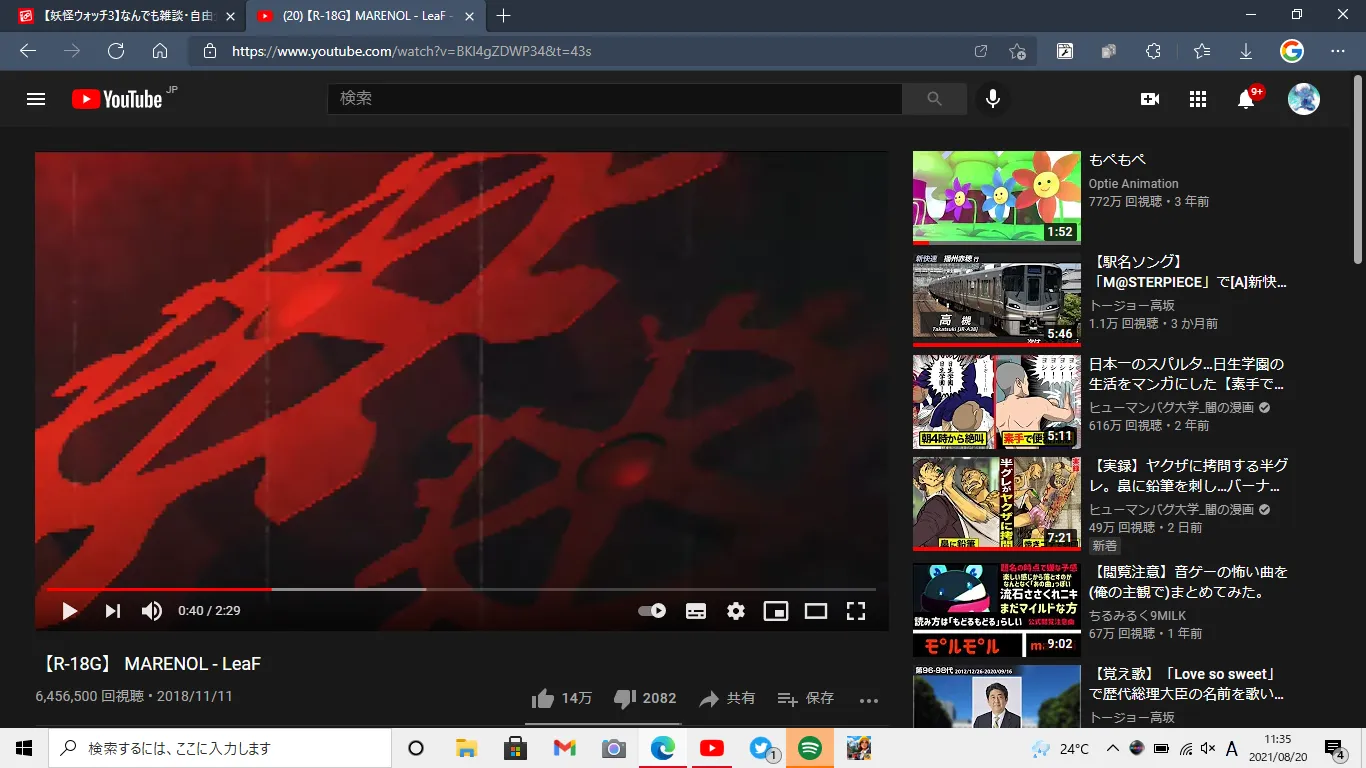Screen dimensions: 1366x768
Task: Add this page to favorites star
Action: (1018, 51)
